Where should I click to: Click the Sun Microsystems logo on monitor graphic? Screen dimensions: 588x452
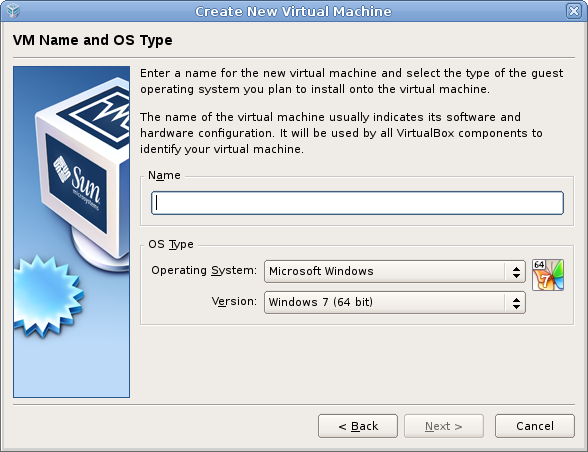(77, 183)
